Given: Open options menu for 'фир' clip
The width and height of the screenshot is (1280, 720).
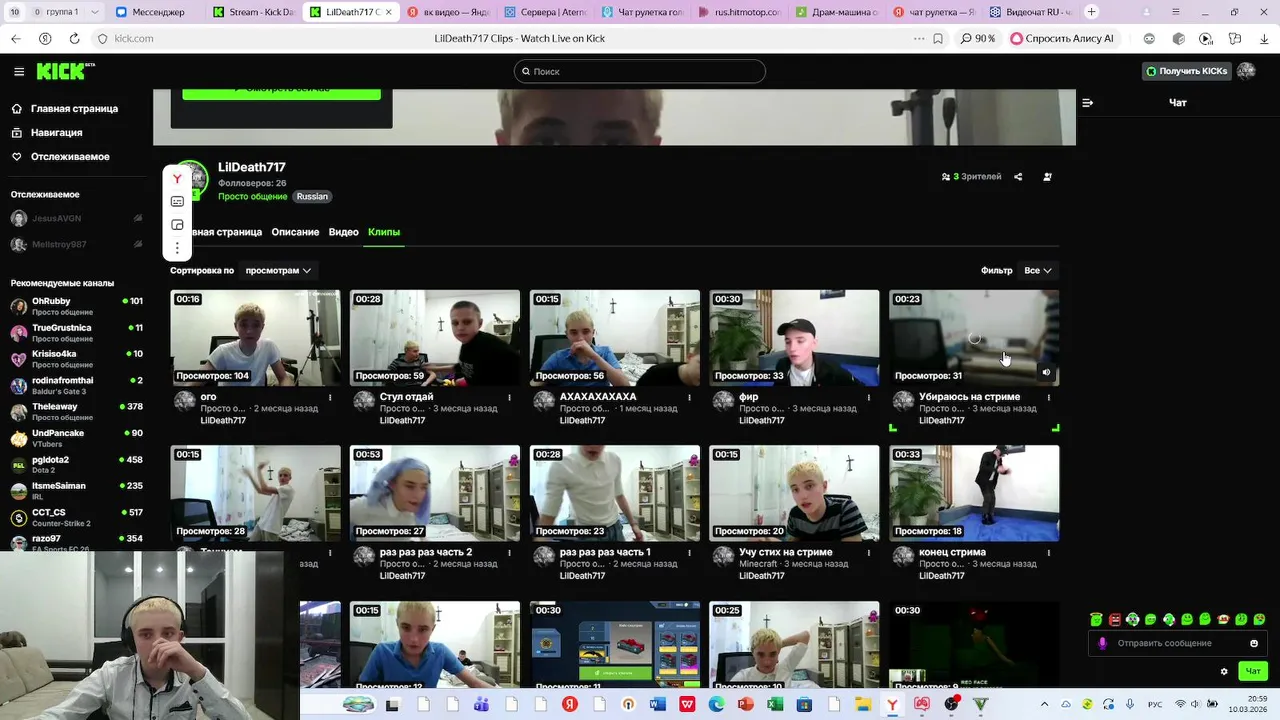Looking at the screenshot, I should pos(869,398).
